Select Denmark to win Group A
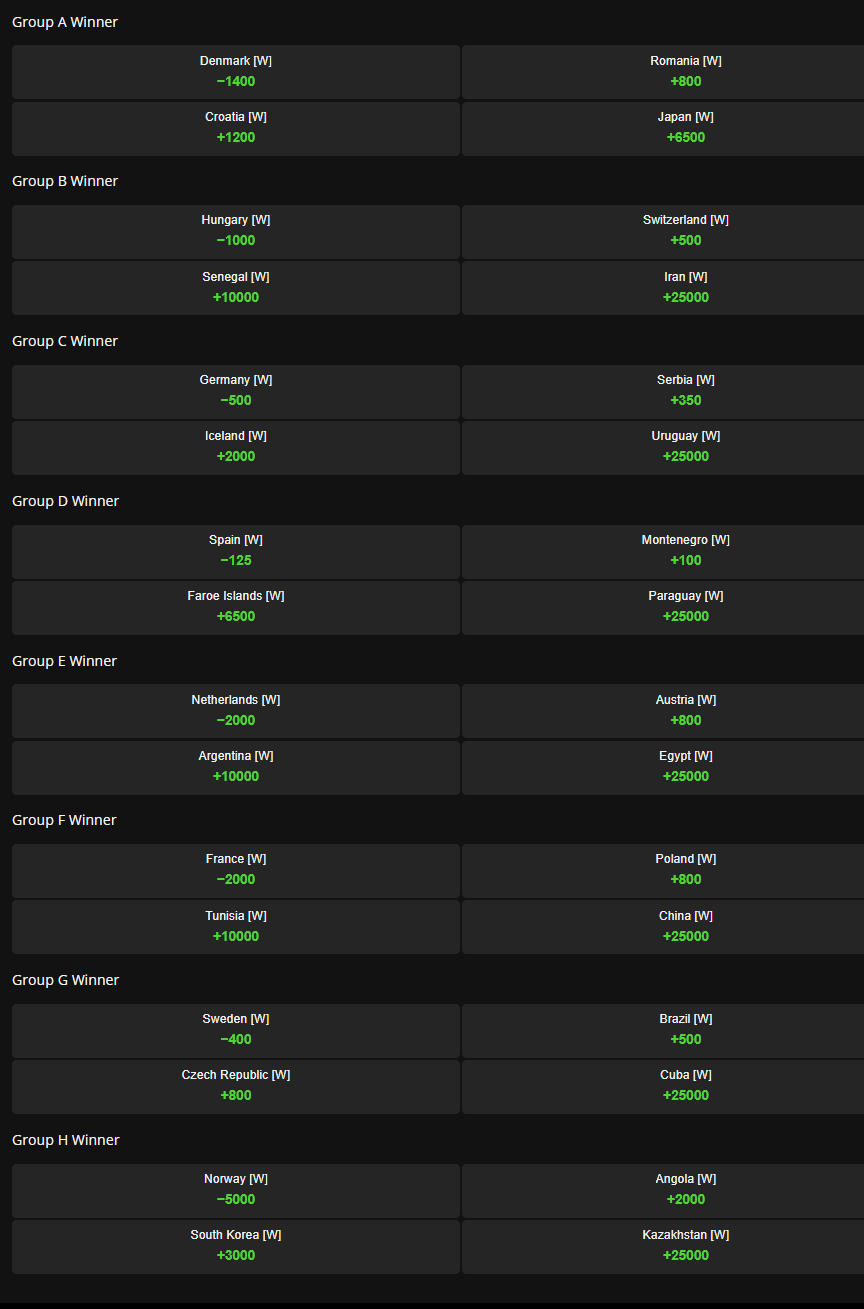 236,71
